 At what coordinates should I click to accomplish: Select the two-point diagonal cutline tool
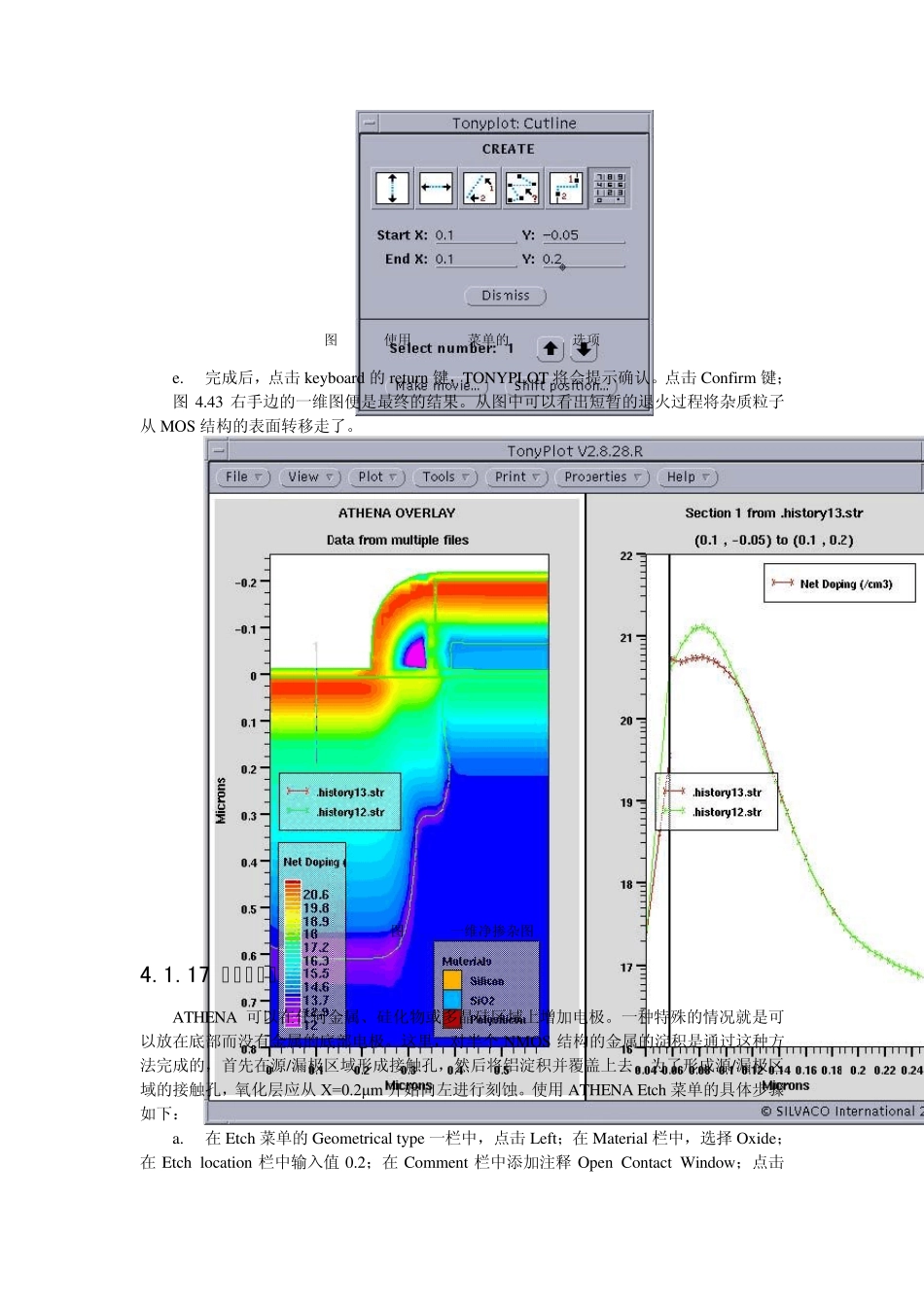tap(479, 188)
